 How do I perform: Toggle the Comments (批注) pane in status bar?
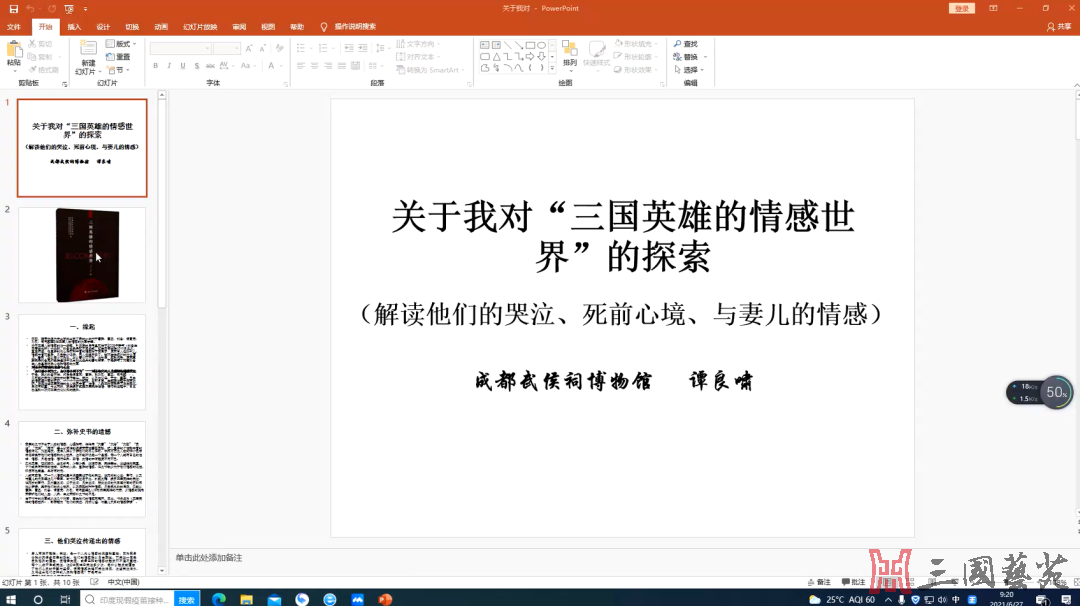(x=853, y=582)
